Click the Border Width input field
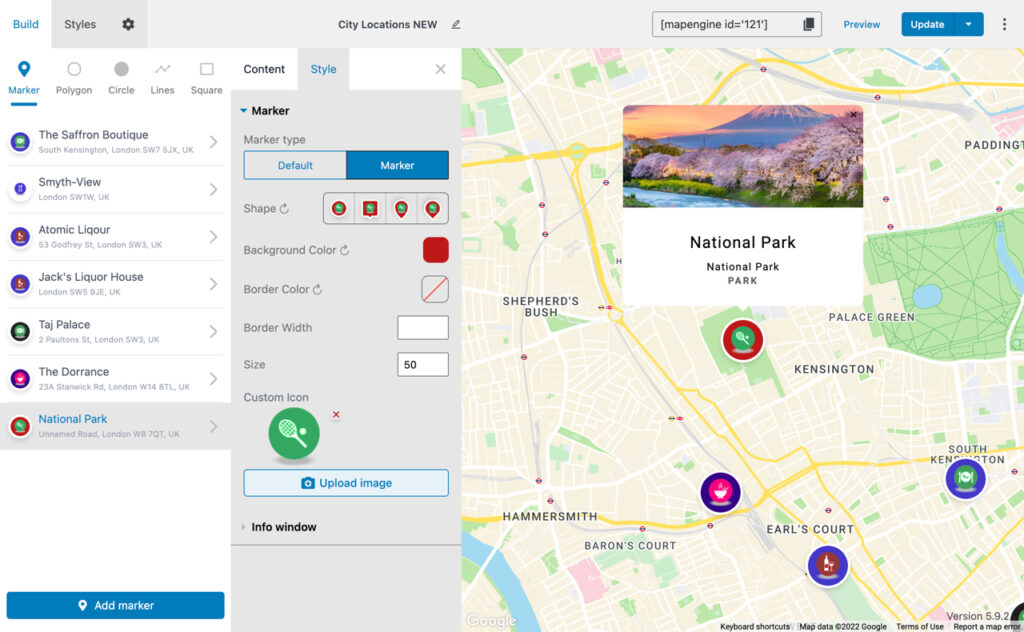Screen dimensions: 1024x632 click(x=422, y=327)
